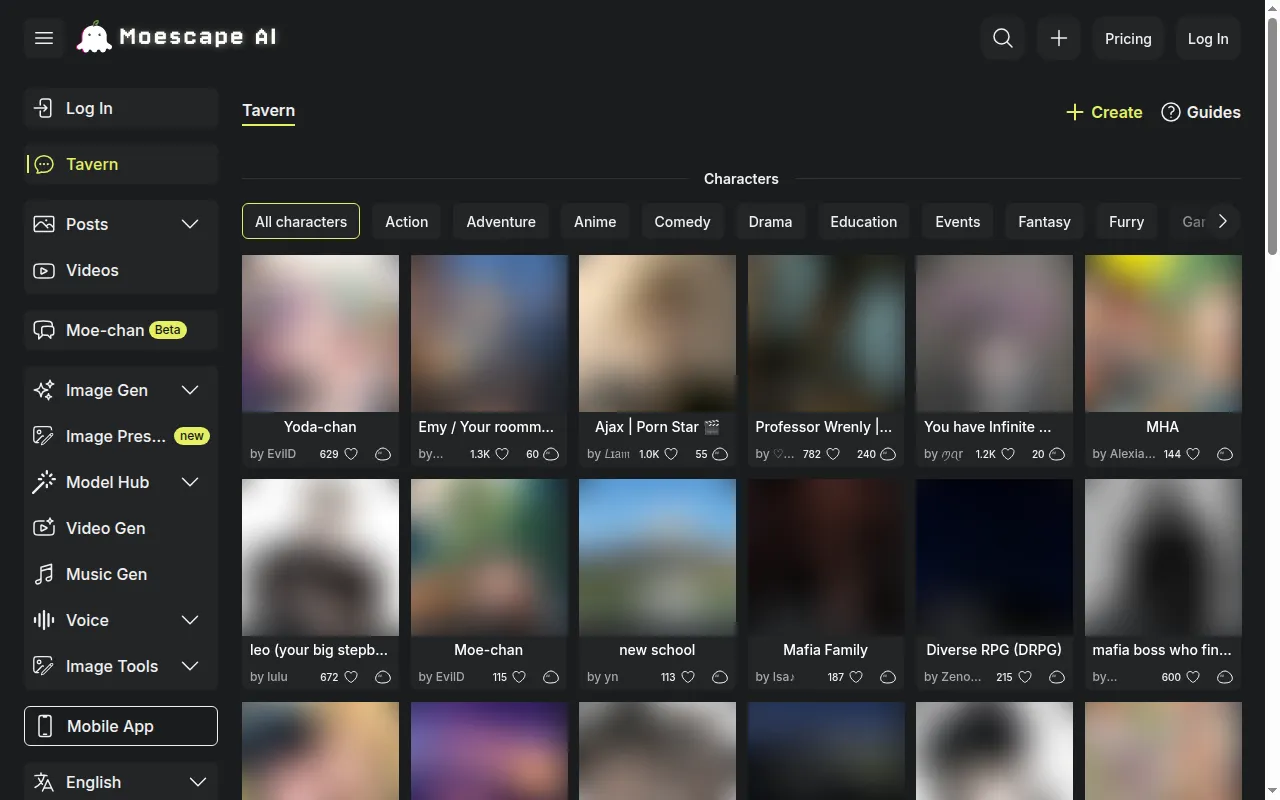1280x800 pixels.
Task: Select Tavern in the sidebar
Action: click(x=121, y=164)
